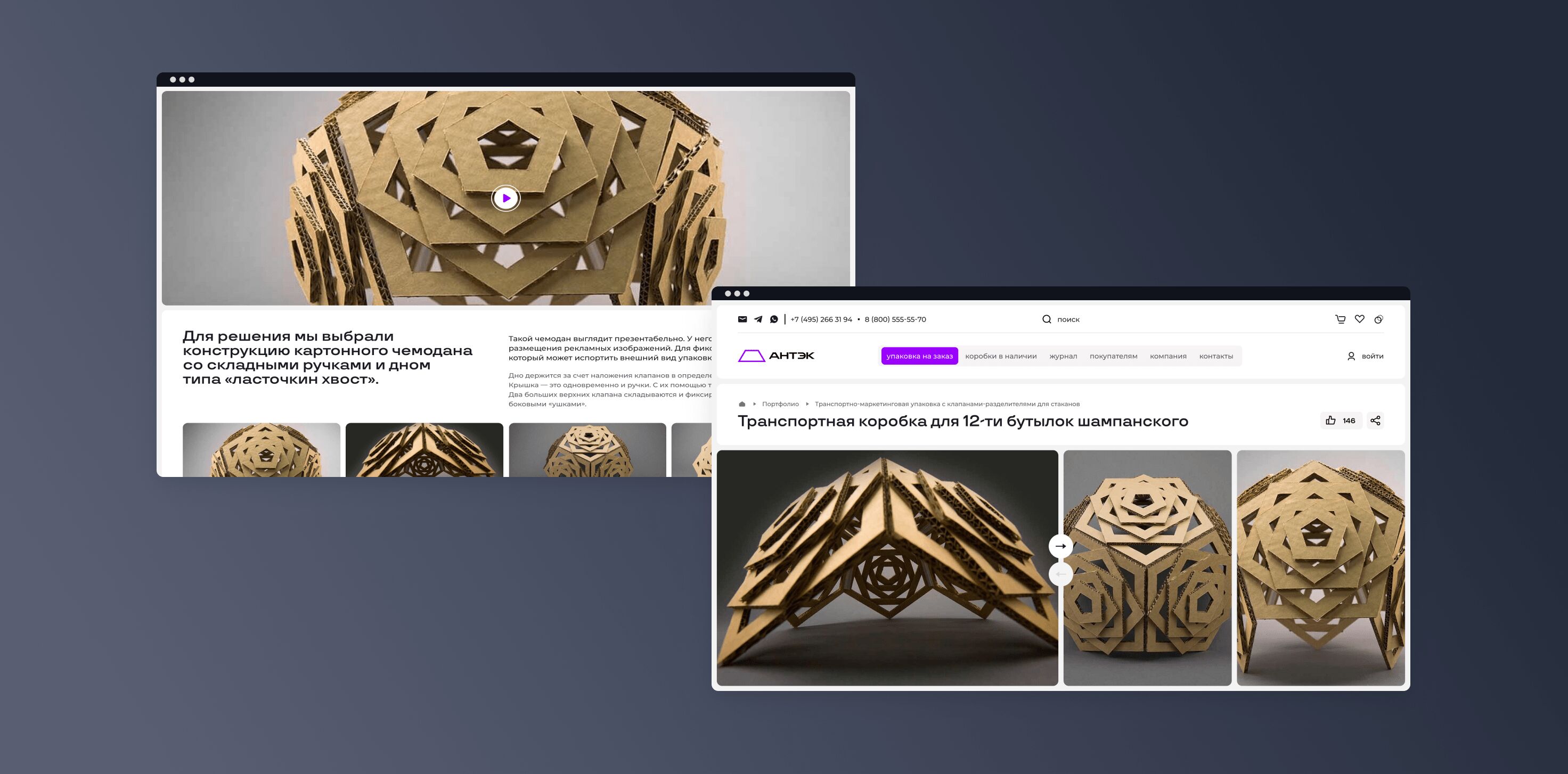Focus the 'поиск' search field

[x=1068, y=319]
